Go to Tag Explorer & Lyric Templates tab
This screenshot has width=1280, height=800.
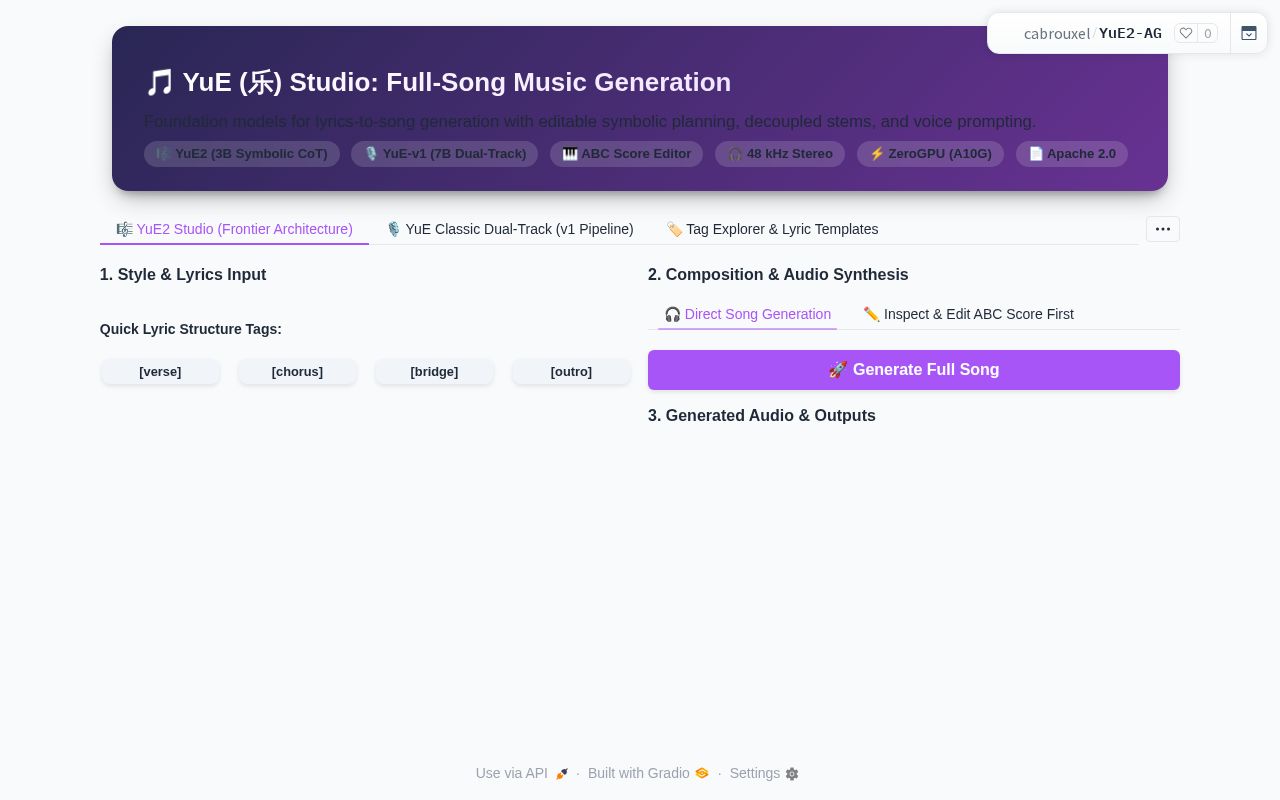click(x=772, y=229)
